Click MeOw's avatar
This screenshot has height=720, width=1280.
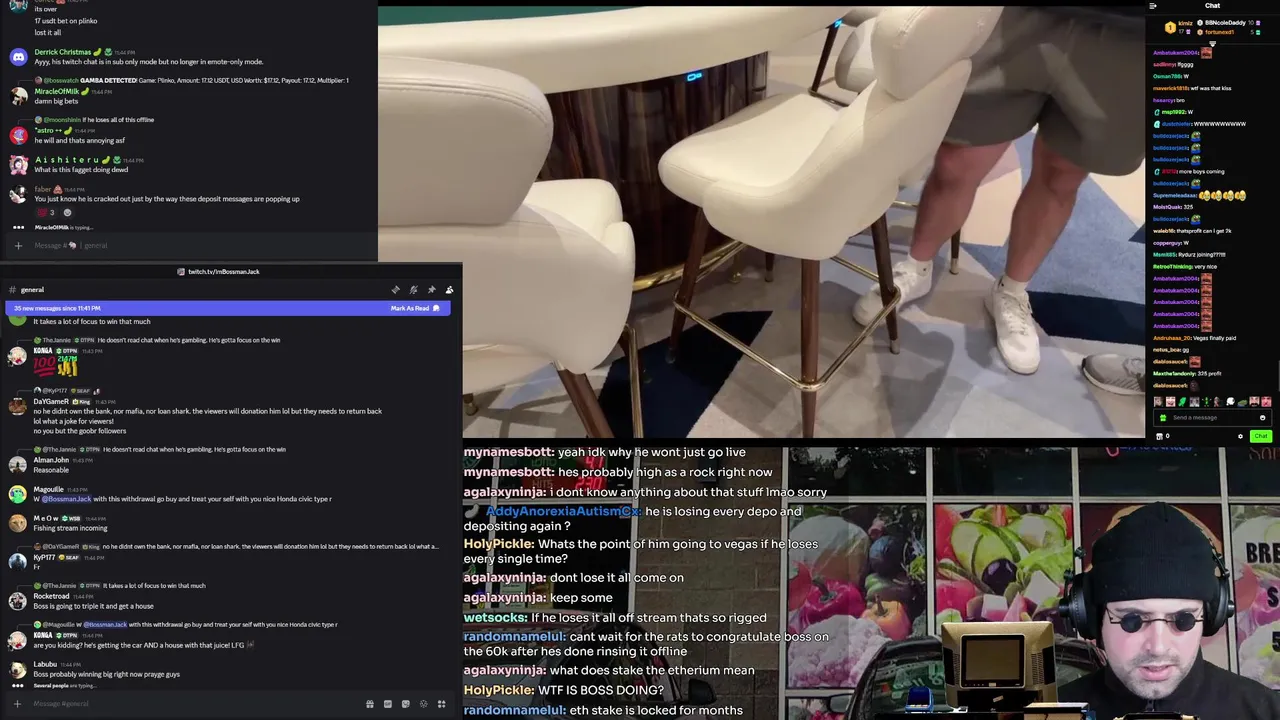(x=18, y=523)
